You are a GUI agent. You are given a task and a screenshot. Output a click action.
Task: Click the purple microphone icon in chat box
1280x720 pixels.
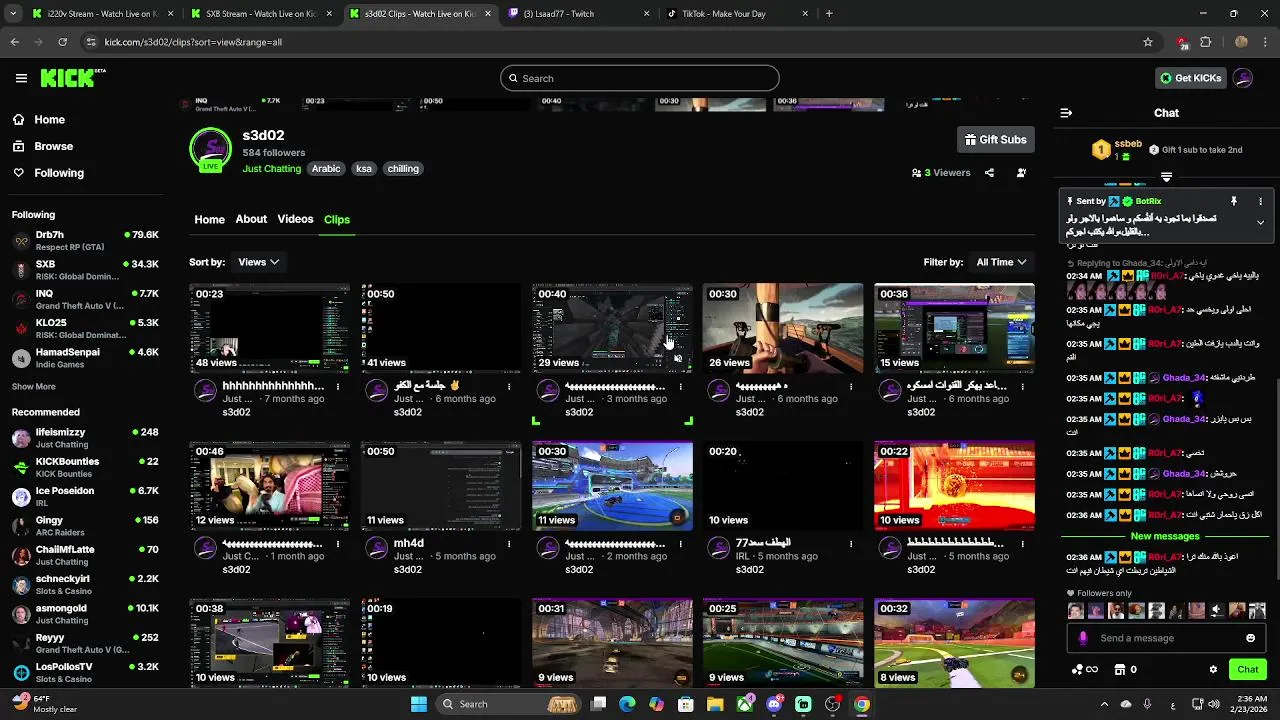(1083, 638)
